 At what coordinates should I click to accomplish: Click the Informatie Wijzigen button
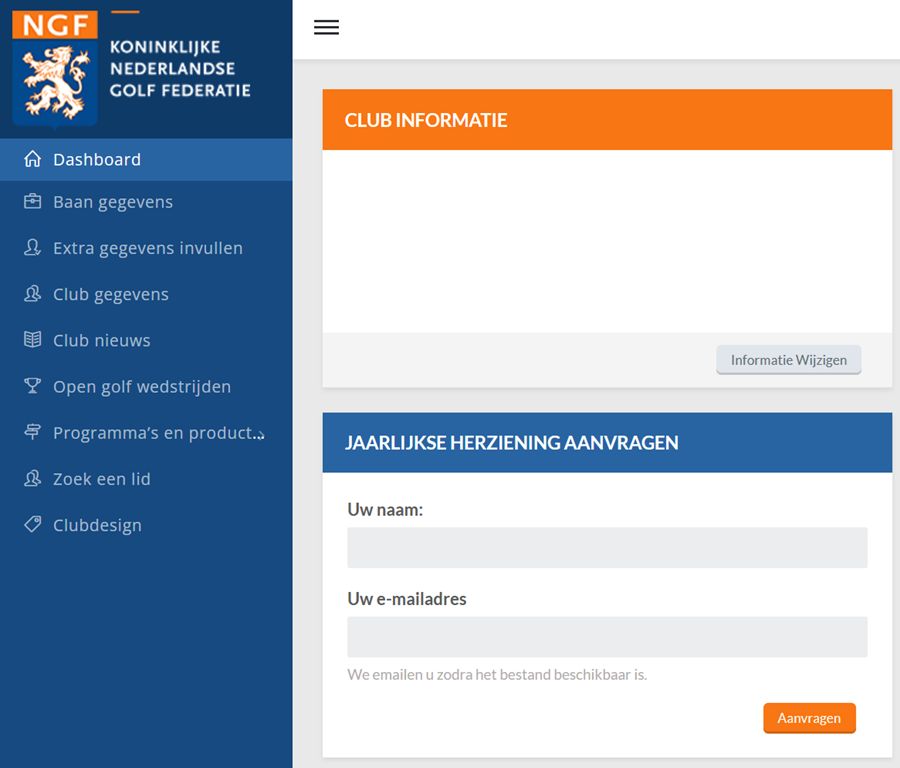pos(789,360)
